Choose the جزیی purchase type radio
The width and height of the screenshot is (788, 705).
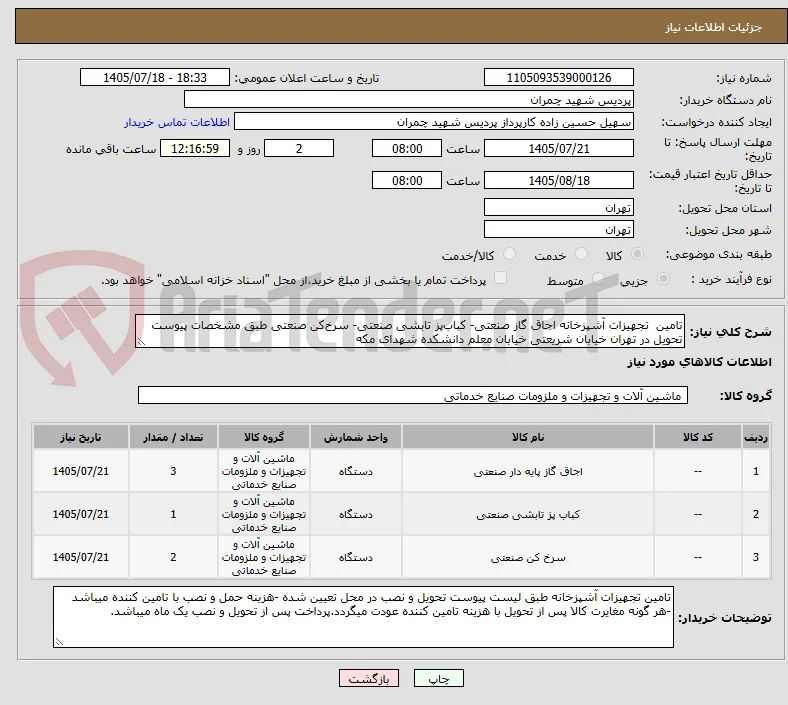pyautogui.click(x=663, y=279)
